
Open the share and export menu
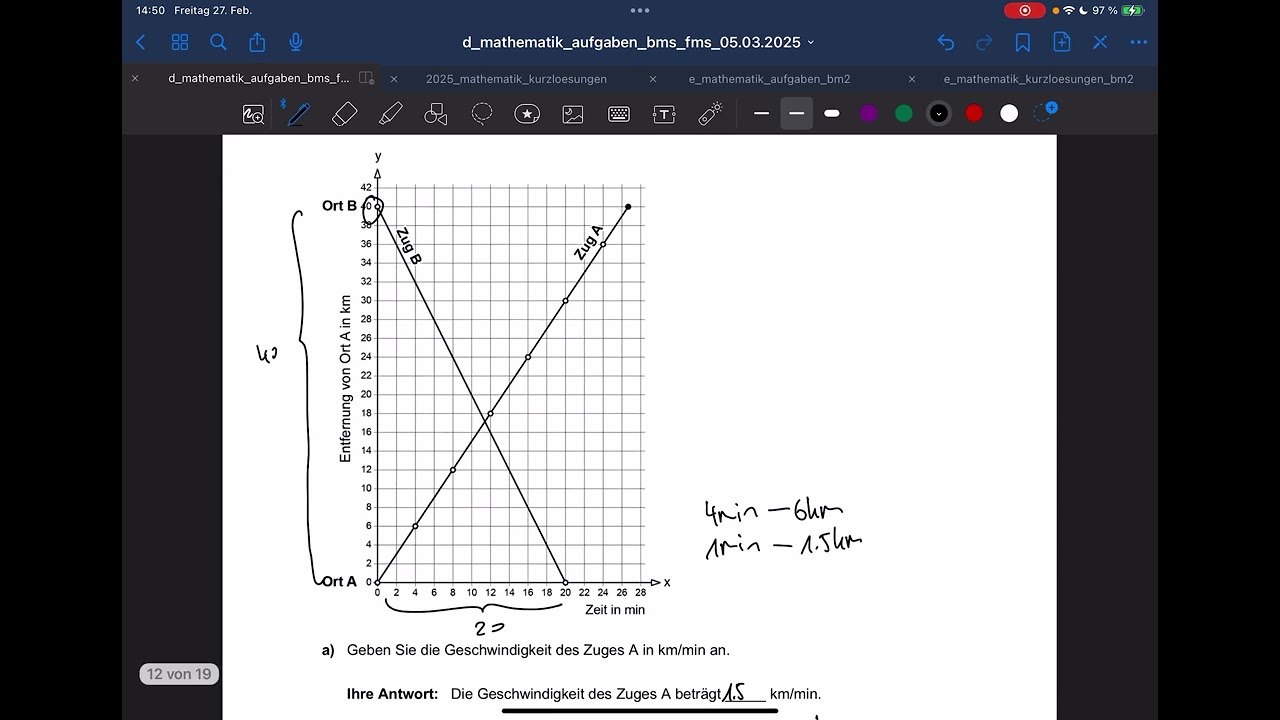point(257,42)
